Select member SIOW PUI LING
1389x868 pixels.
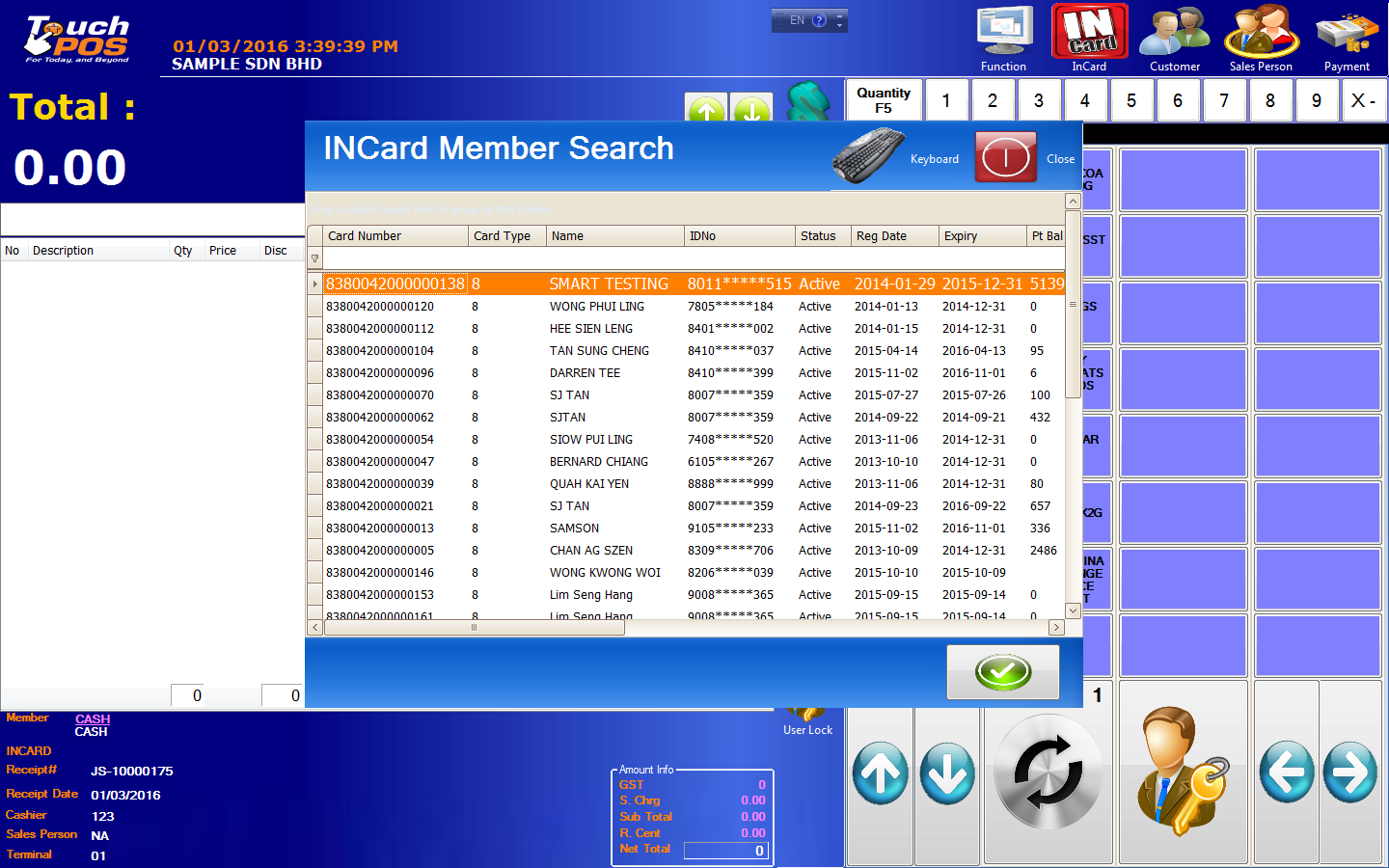click(591, 440)
